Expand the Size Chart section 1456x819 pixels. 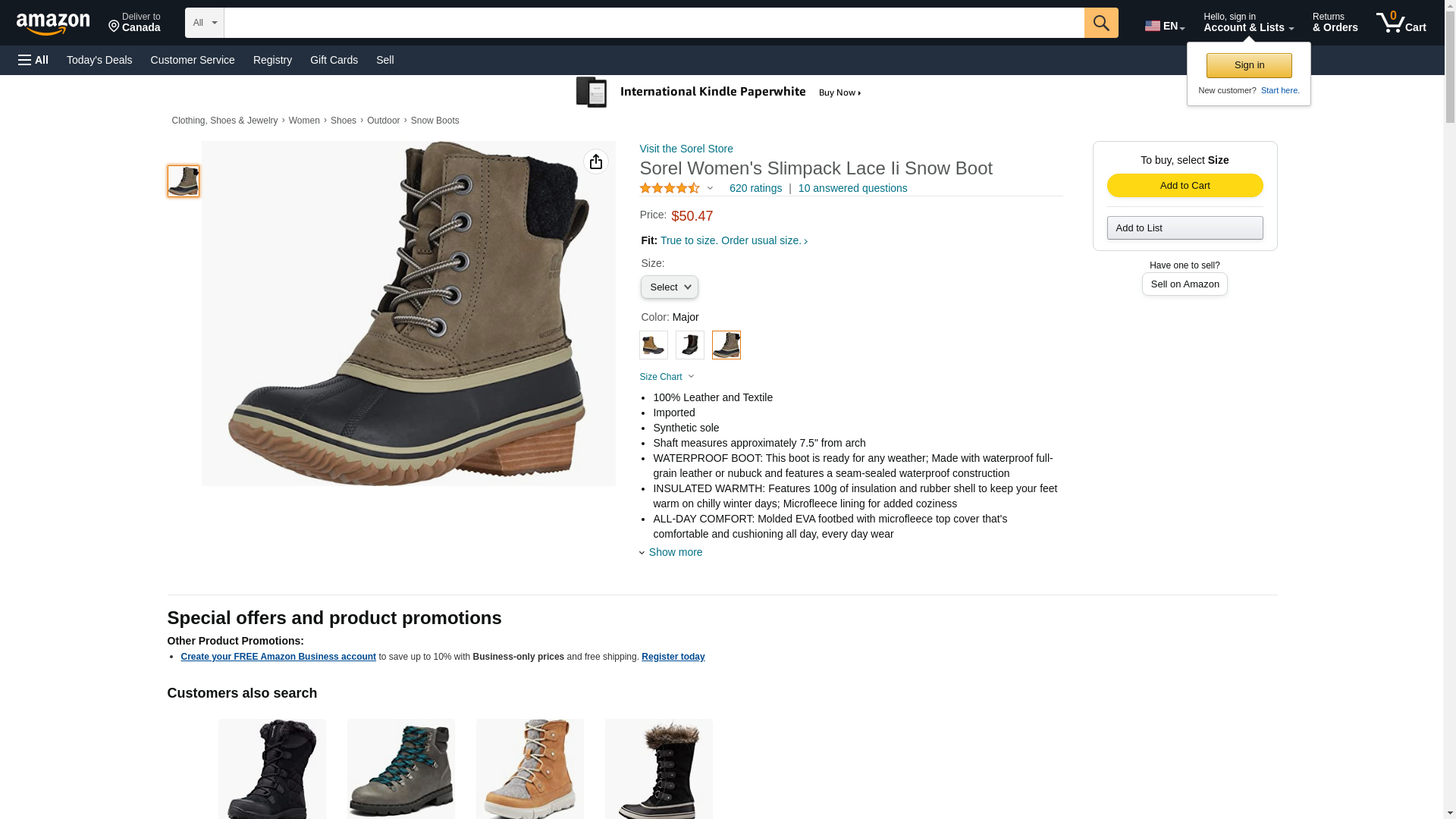coord(667,377)
